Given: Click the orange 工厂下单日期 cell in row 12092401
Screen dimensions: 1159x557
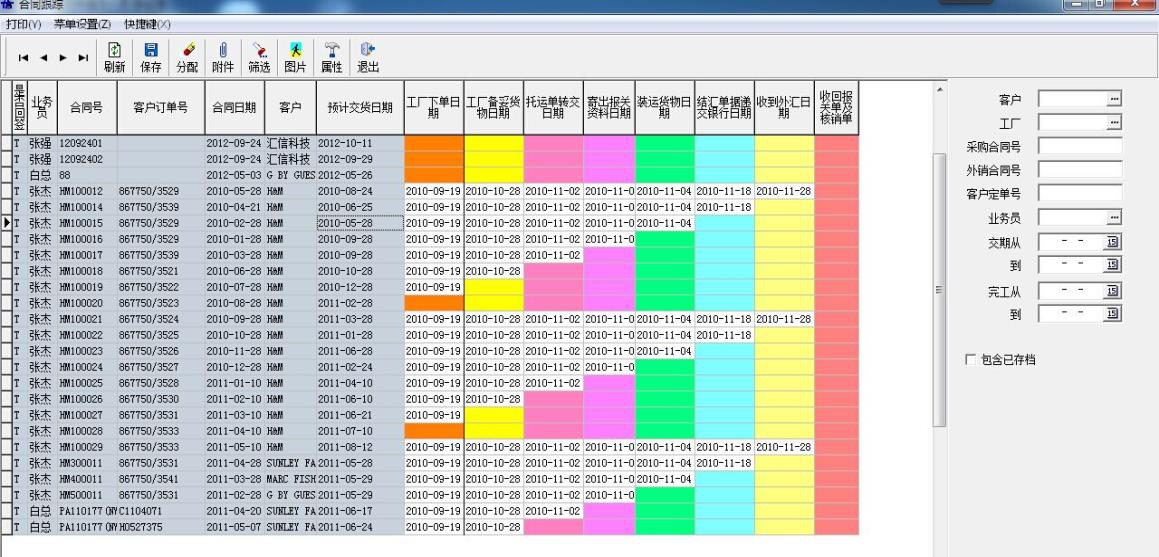Looking at the screenshot, I should click(x=435, y=143).
